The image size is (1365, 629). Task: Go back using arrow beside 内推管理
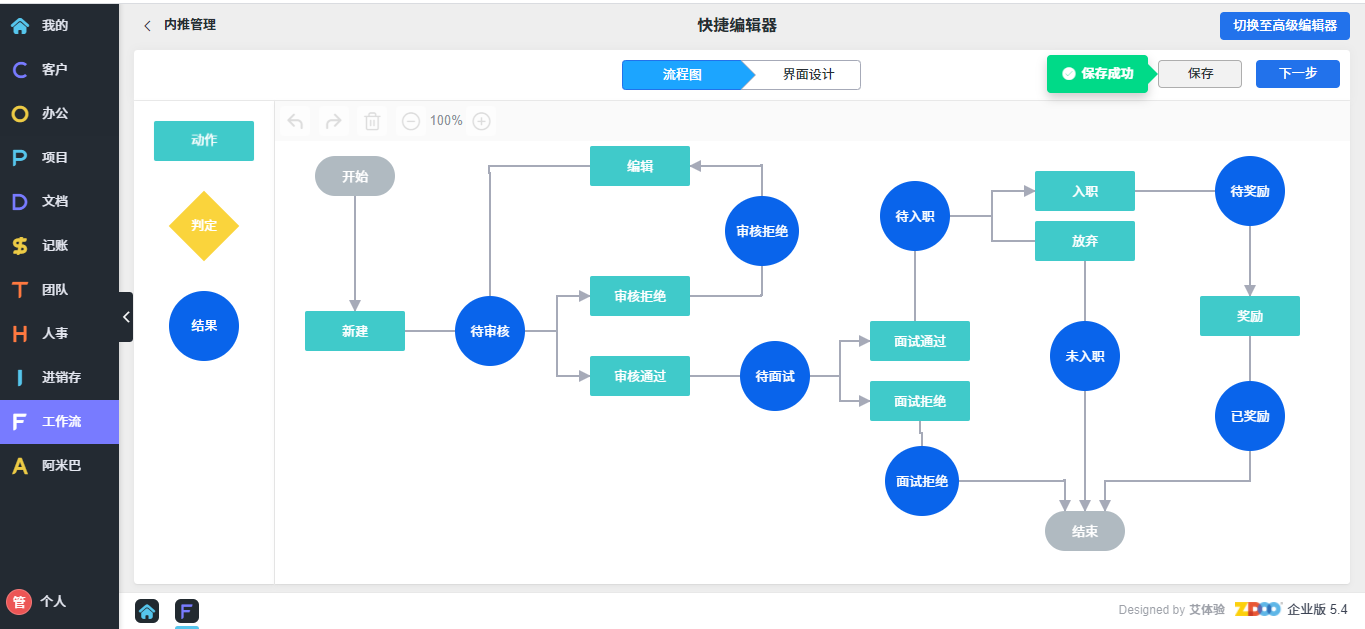(148, 25)
